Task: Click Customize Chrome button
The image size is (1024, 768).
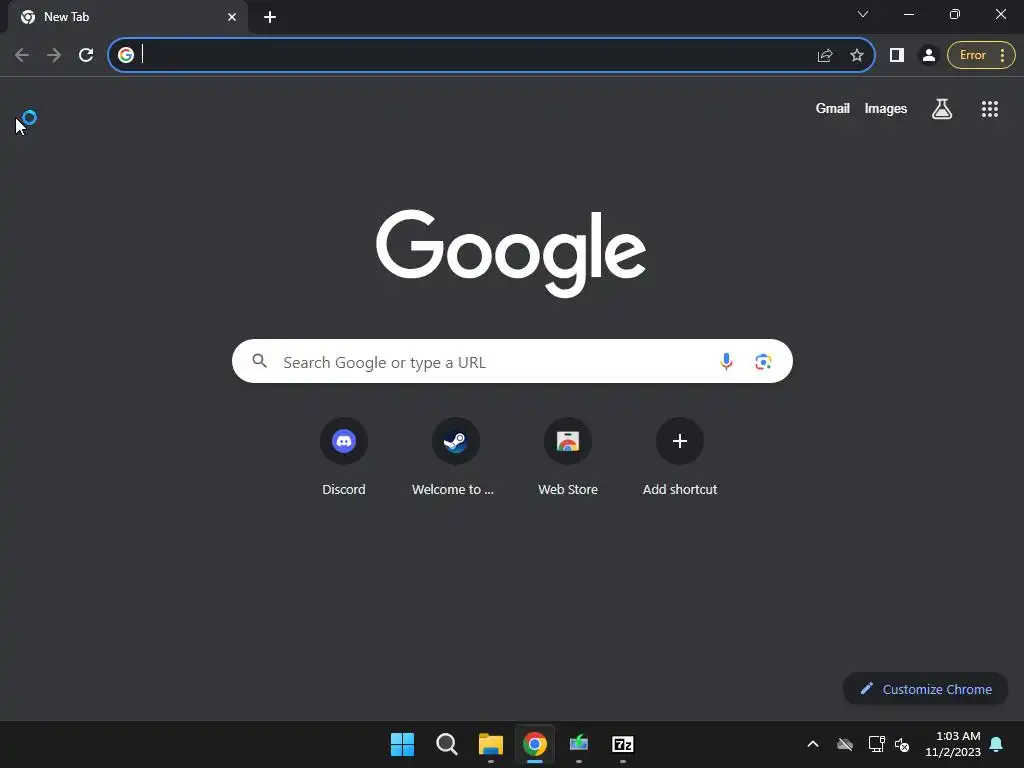Action: pyautogui.click(x=925, y=689)
